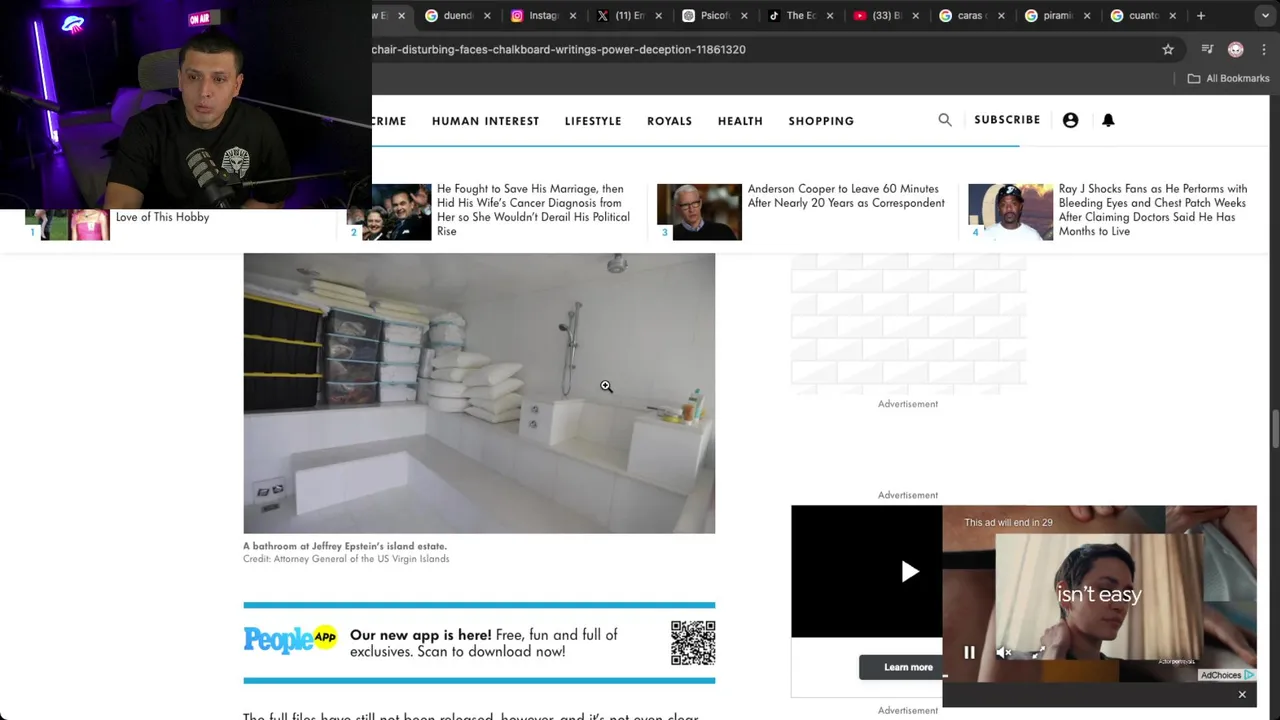
Task: Click the AdChoices icon
Action: tap(1227, 675)
